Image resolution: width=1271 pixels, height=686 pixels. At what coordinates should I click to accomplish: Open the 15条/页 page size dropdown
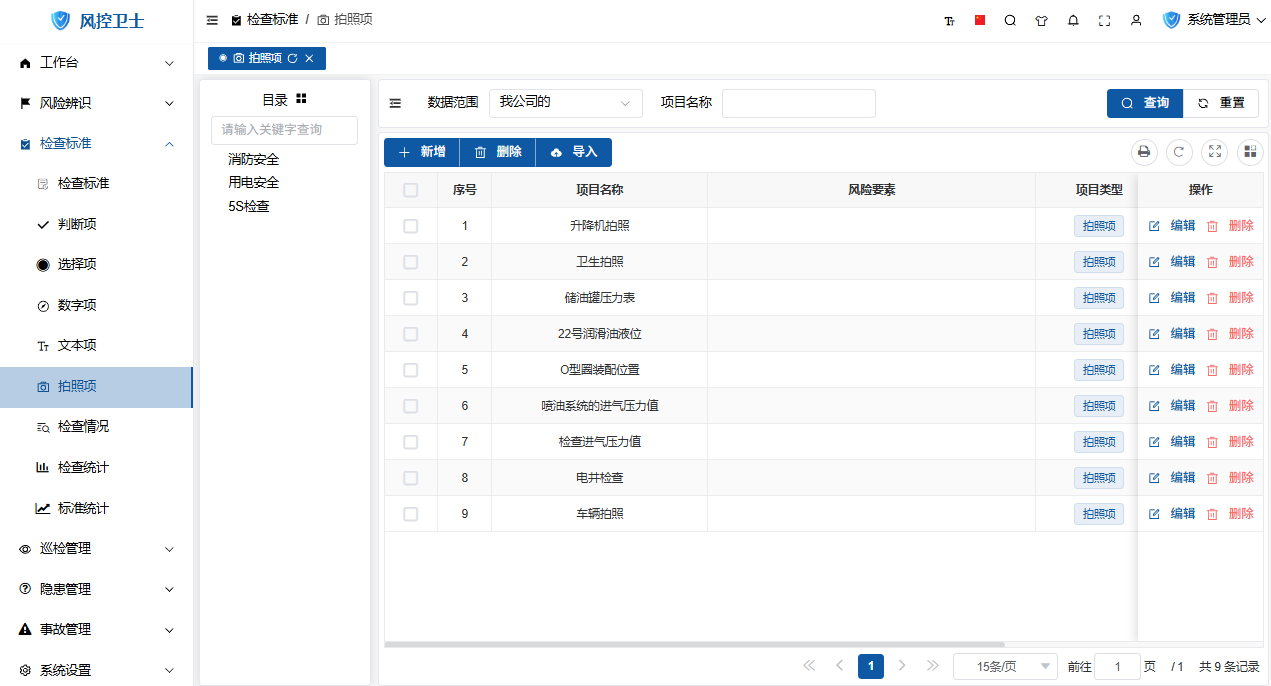[x=1005, y=666]
